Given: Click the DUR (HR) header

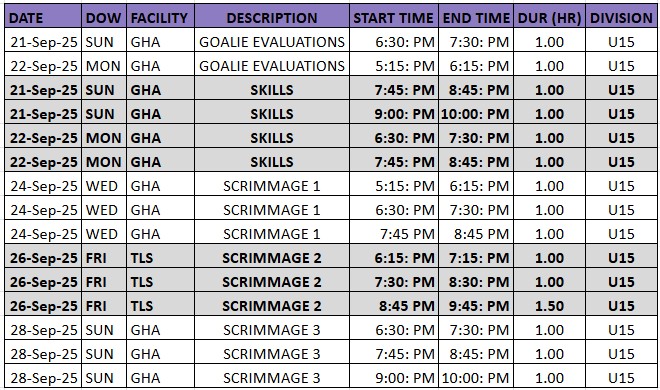Looking at the screenshot, I should pos(549,17).
